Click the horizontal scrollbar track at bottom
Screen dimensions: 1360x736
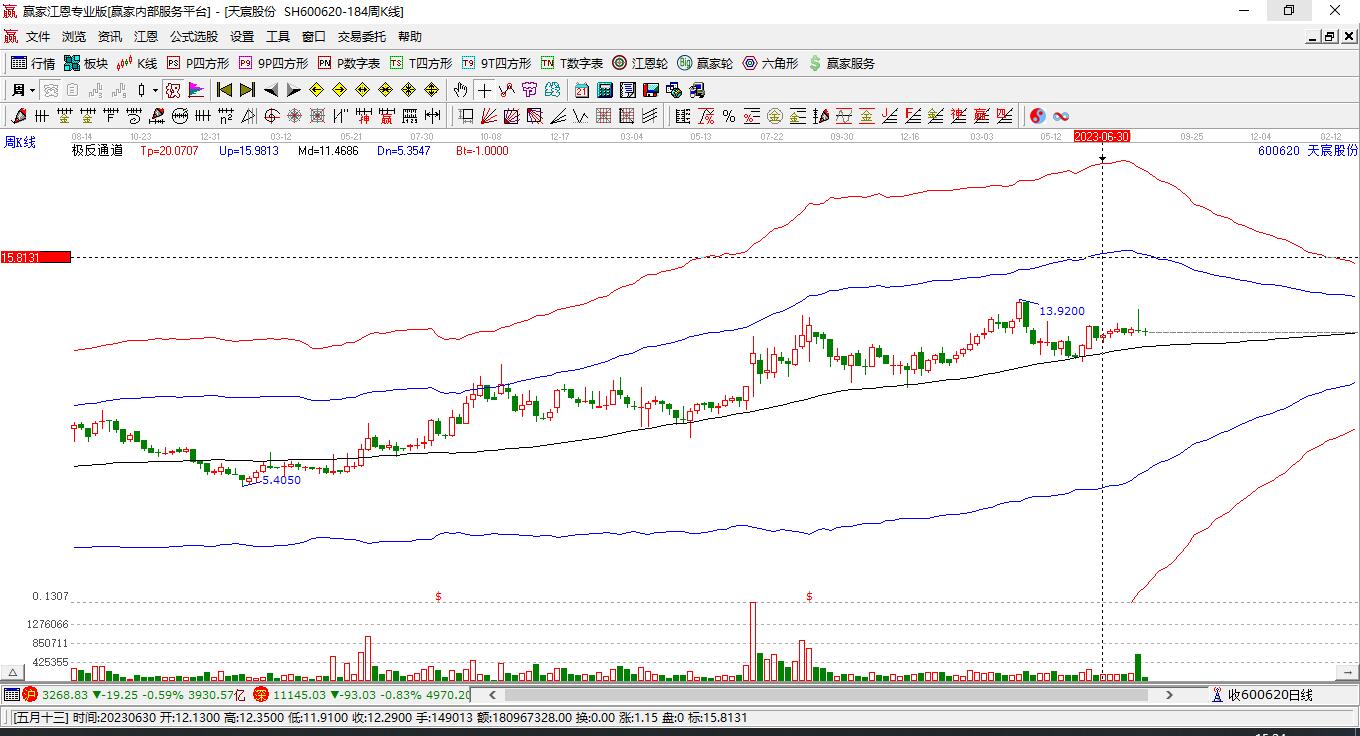click(x=830, y=694)
